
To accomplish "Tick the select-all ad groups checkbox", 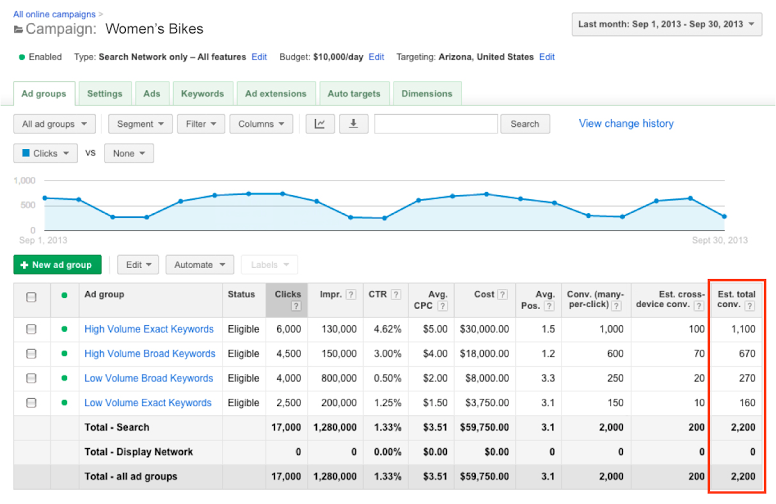I will coord(31,297).
